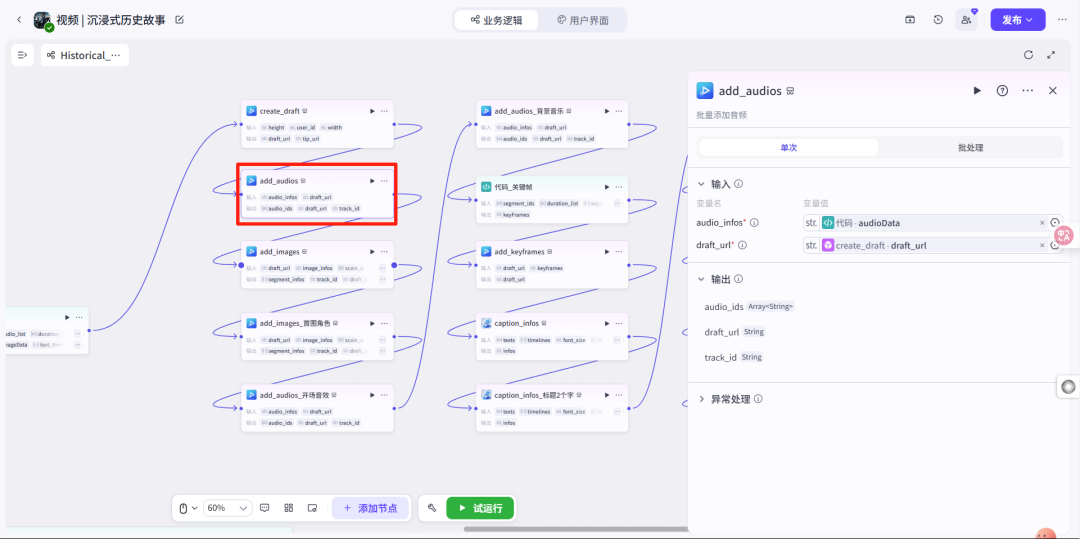1080x539 pixels.
Task: Select the 批处理 mode tab
Action: point(970,147)
